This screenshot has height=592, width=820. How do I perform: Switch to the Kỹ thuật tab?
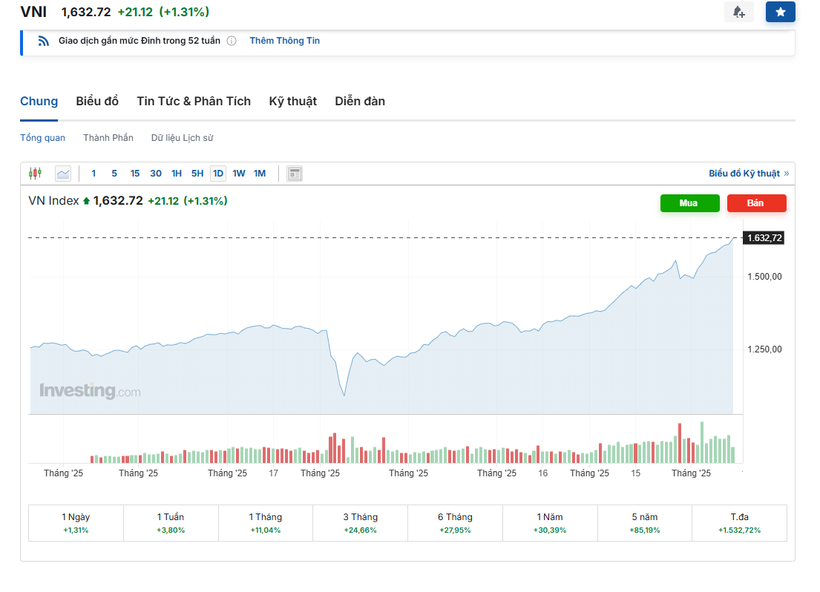tap(292, 101)
